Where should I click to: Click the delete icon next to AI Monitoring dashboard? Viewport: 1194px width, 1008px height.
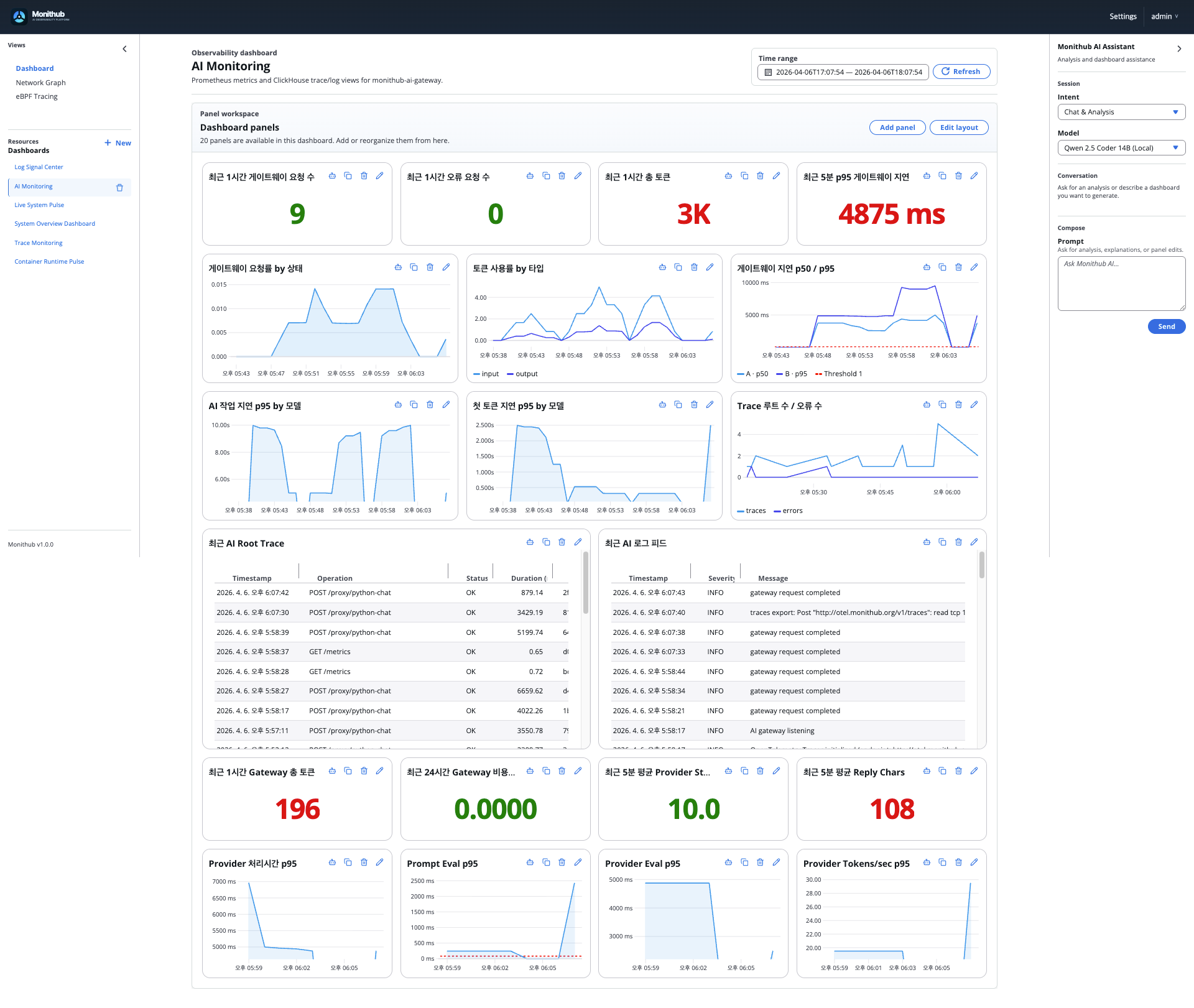click(119, 187)
